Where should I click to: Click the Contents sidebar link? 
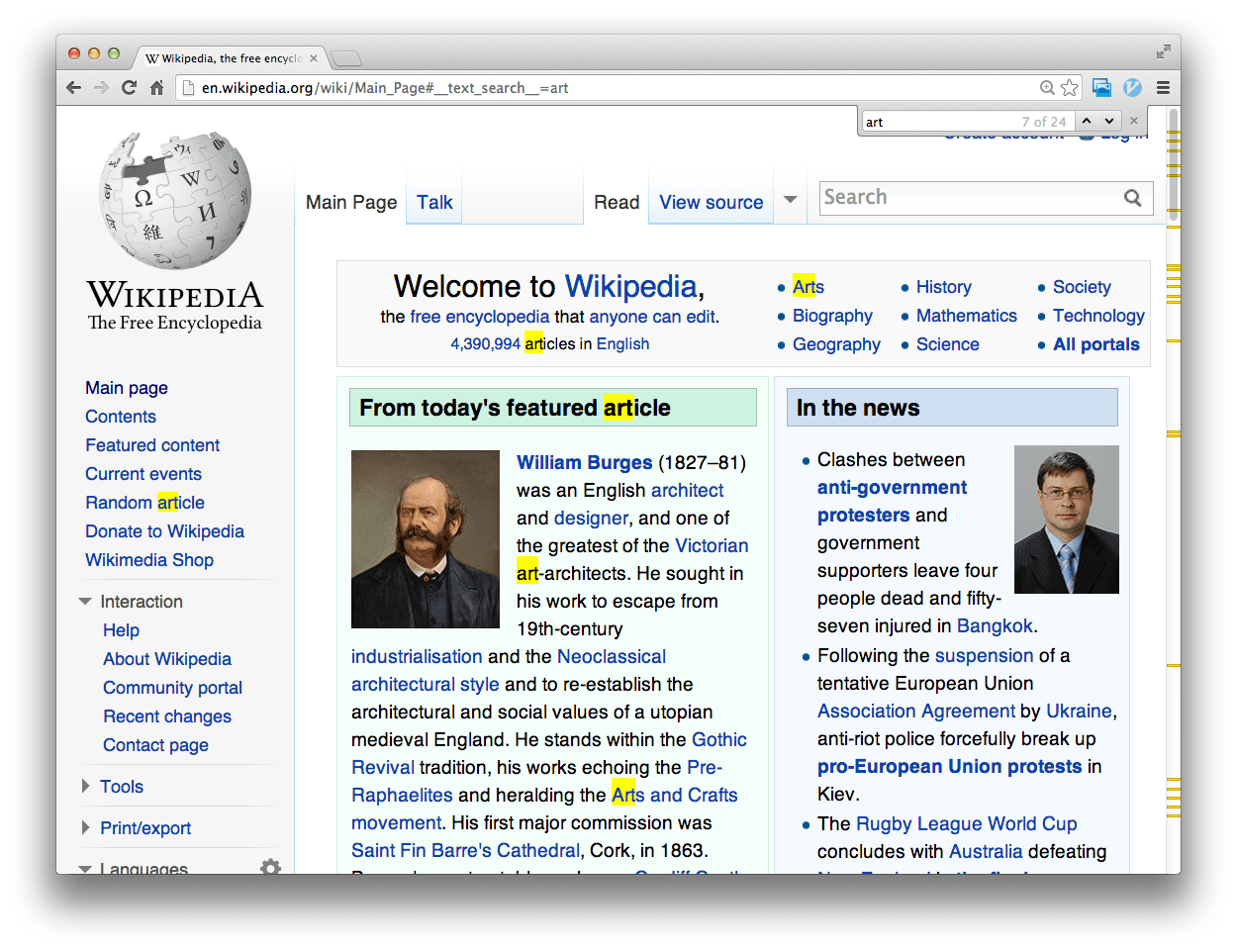[x=121, y=417]
